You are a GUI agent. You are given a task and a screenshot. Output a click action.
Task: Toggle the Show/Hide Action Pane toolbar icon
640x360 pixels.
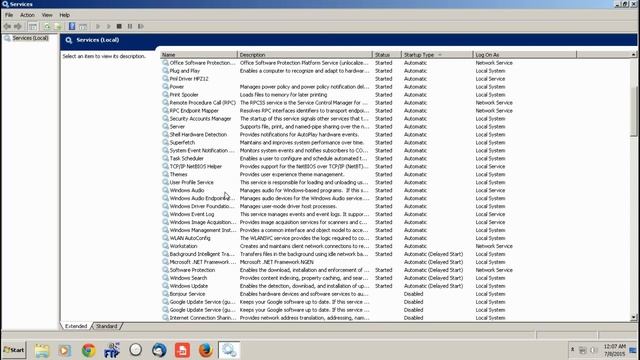click(x=83, y=27)
